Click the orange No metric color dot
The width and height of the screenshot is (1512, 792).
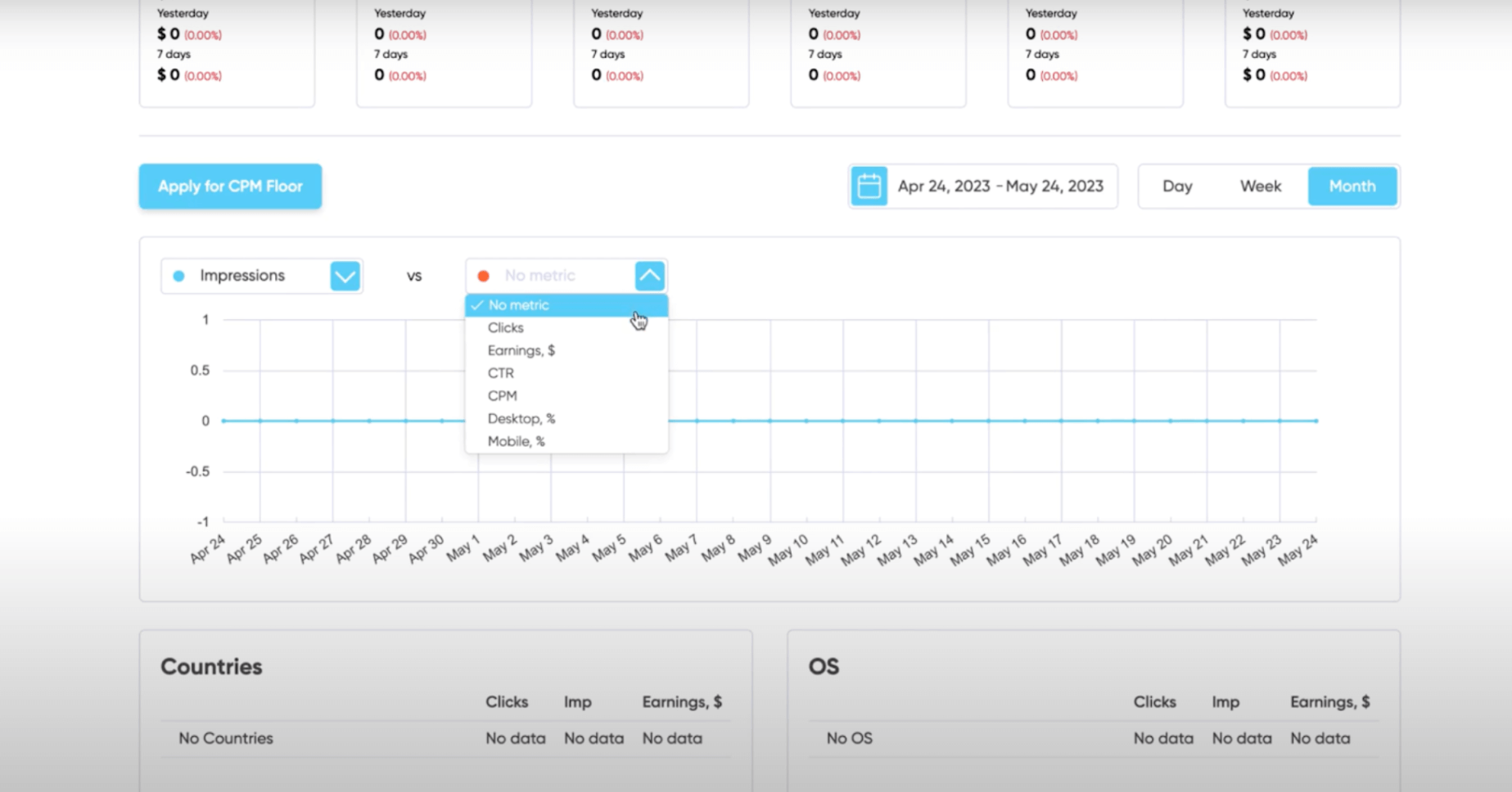pyautogui.click(x=483, y=277)
